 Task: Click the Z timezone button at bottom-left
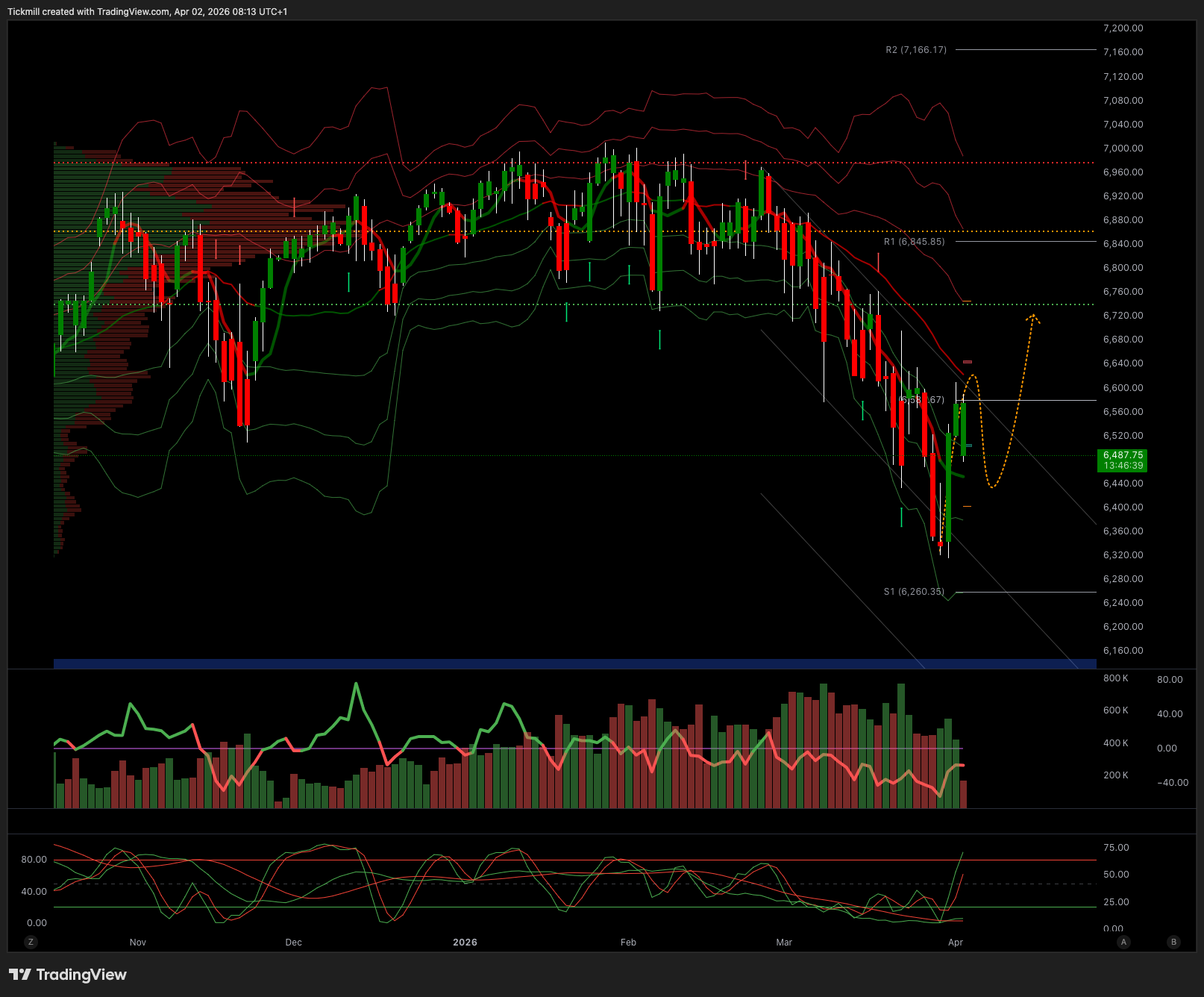click(x=31, y=942)
